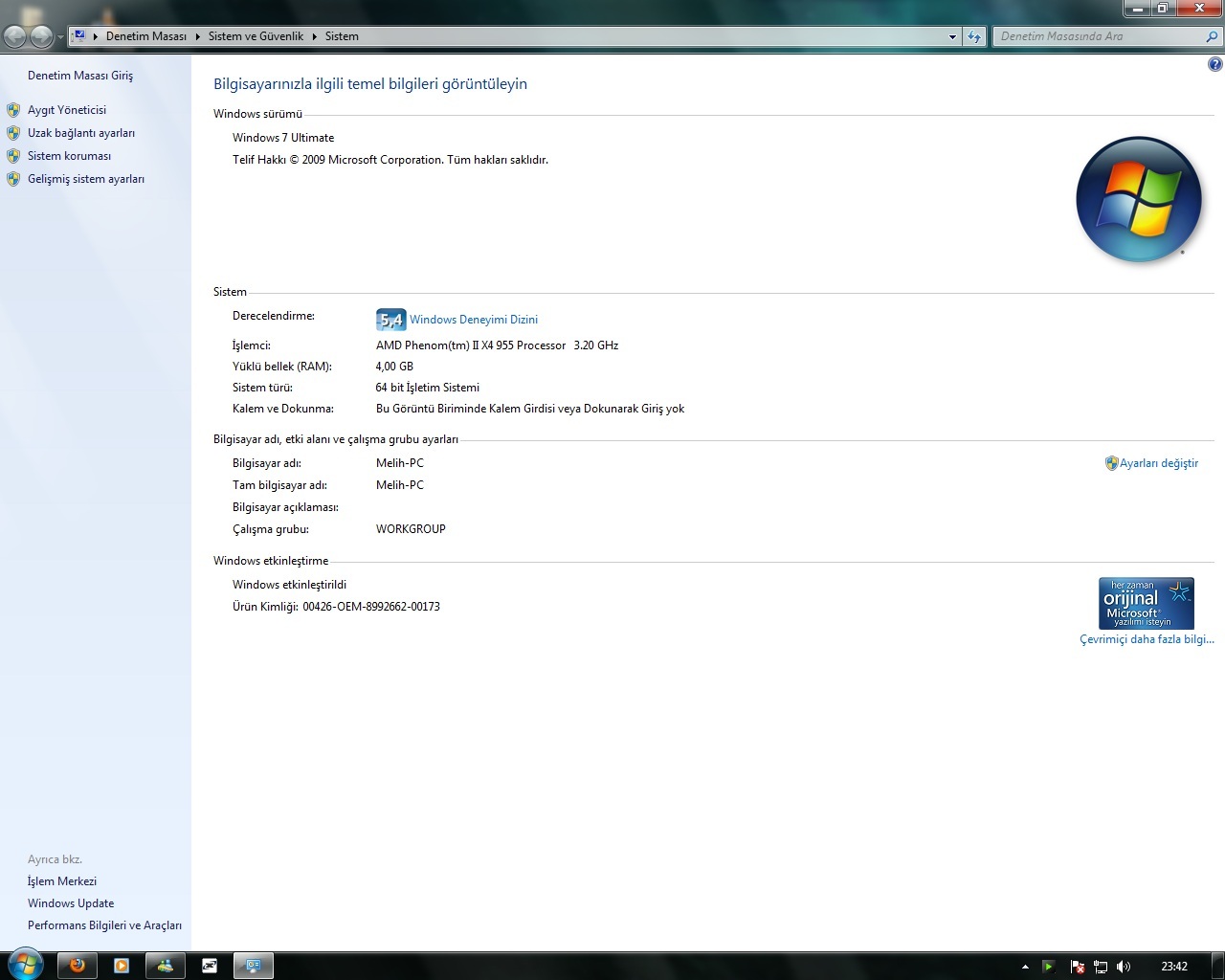Click the Forward navigation arrow
This screenshot has width=1225, height=980.
click(x=41, y=36)
